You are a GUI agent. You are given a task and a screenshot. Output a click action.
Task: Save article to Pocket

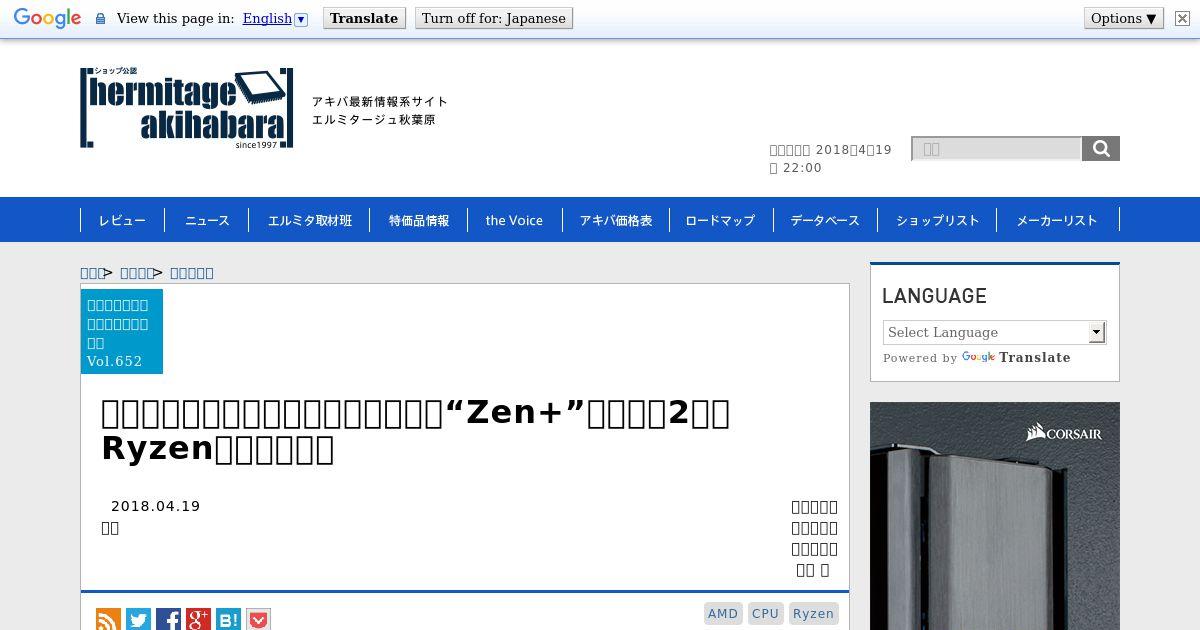[258, 620]
